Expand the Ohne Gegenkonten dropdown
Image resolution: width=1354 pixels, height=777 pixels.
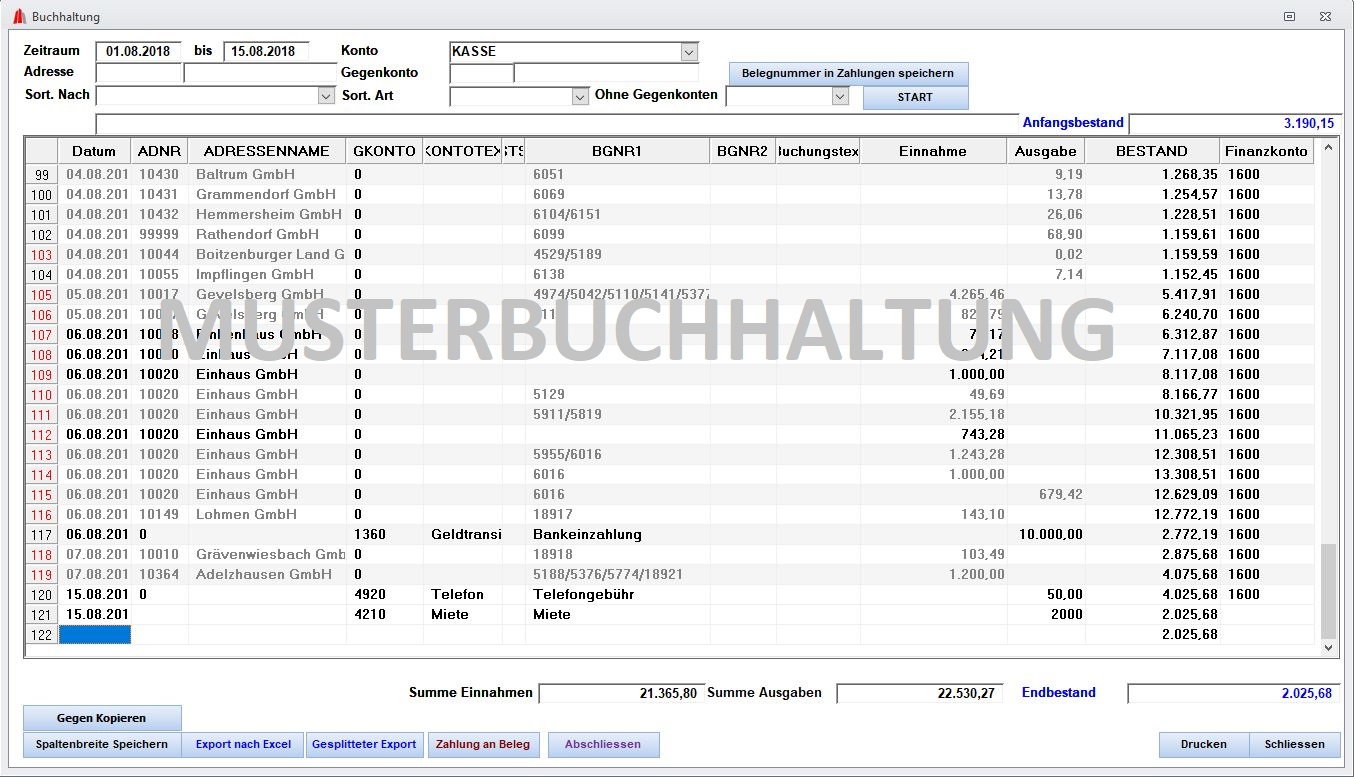[840, 96]
